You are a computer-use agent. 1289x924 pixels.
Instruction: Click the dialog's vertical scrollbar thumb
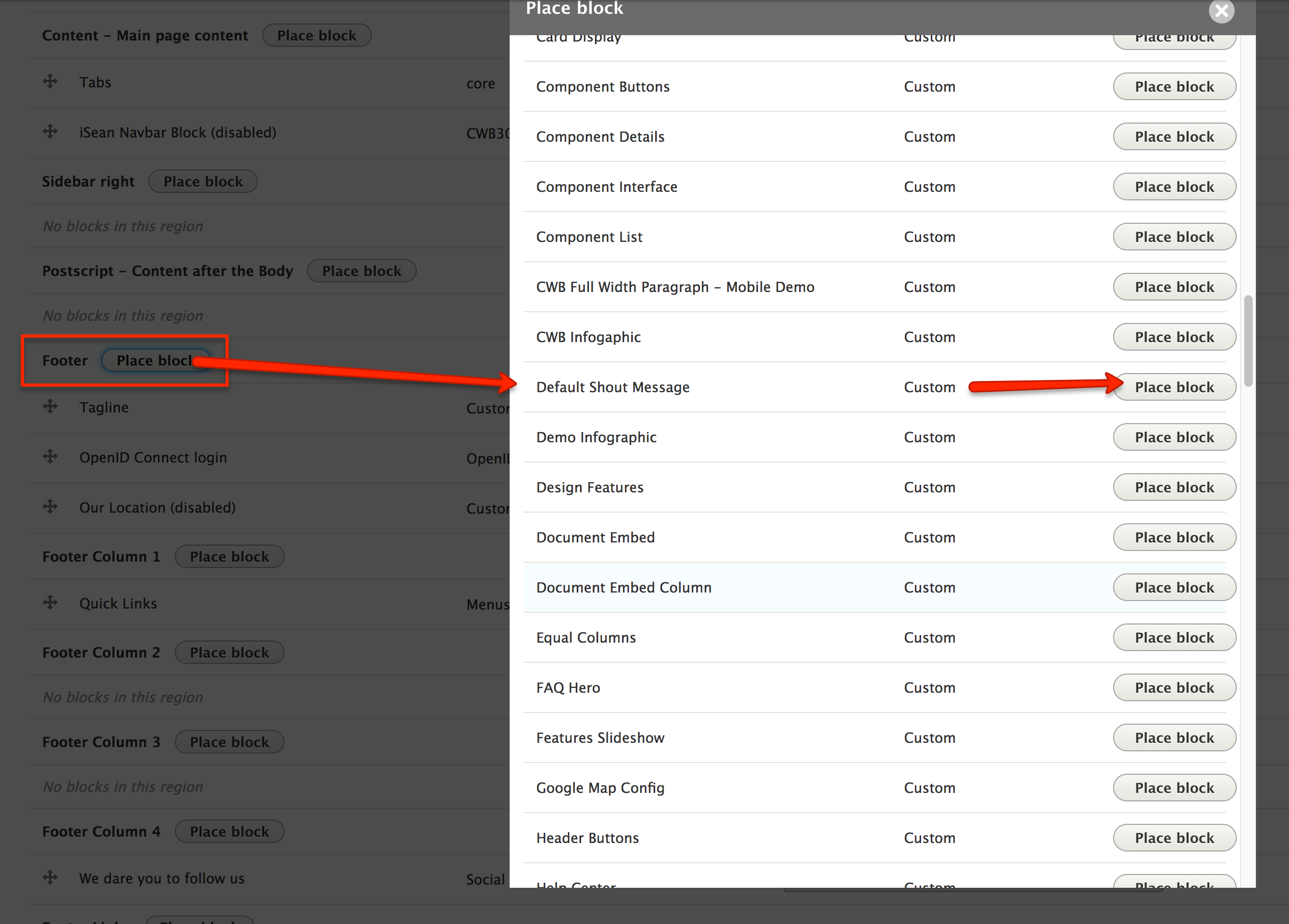[1248, 341]
